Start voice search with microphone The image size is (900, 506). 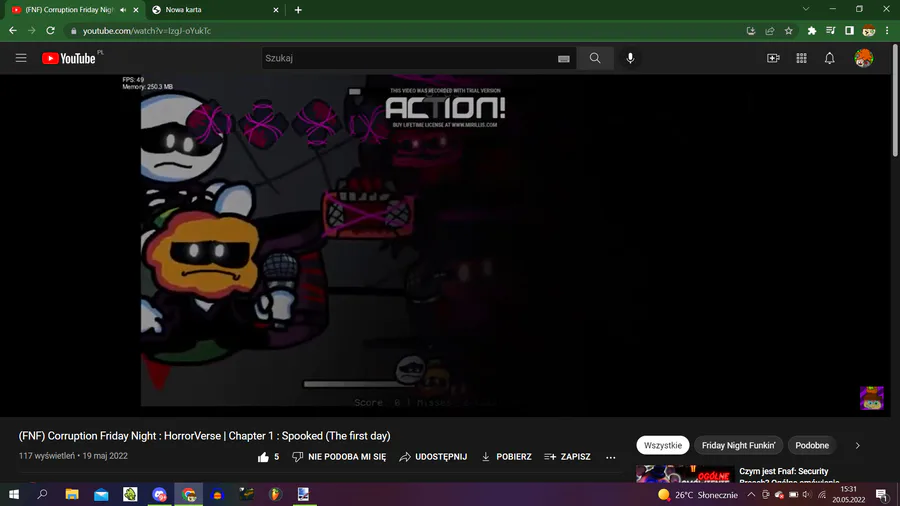630,58
